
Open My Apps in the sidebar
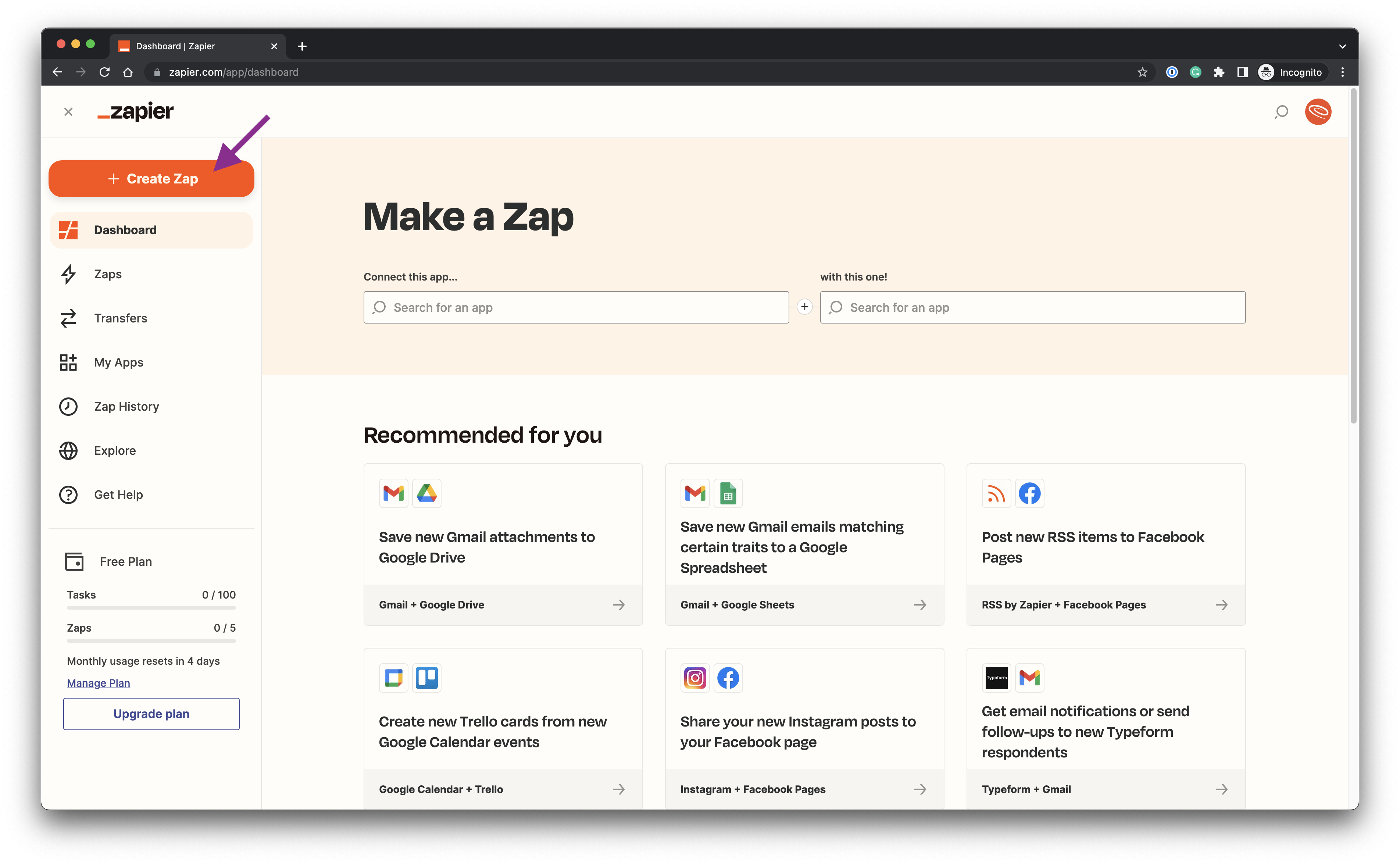pos(151,362)
